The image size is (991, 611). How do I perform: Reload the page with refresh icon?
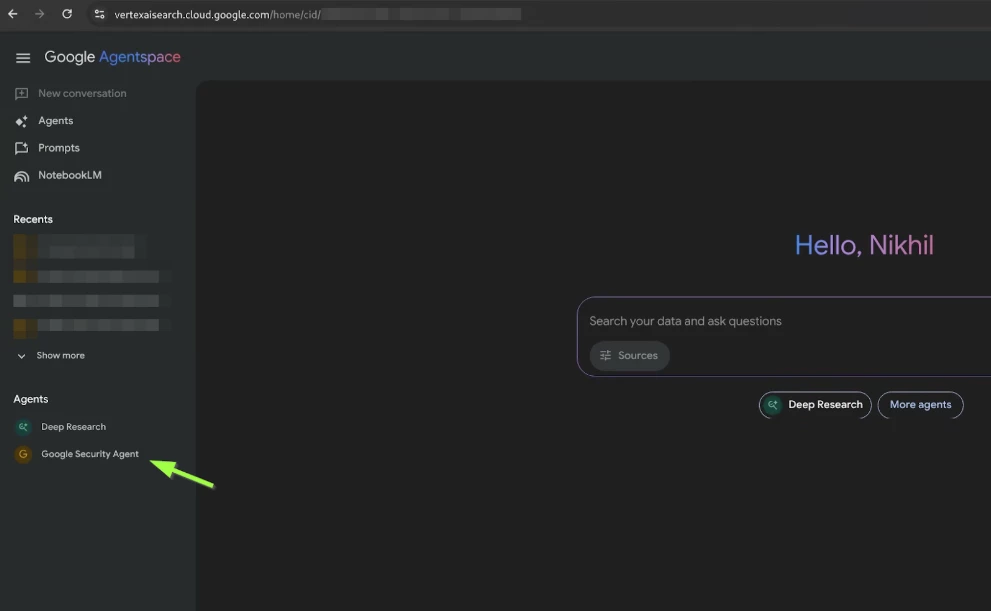[67, 13]
